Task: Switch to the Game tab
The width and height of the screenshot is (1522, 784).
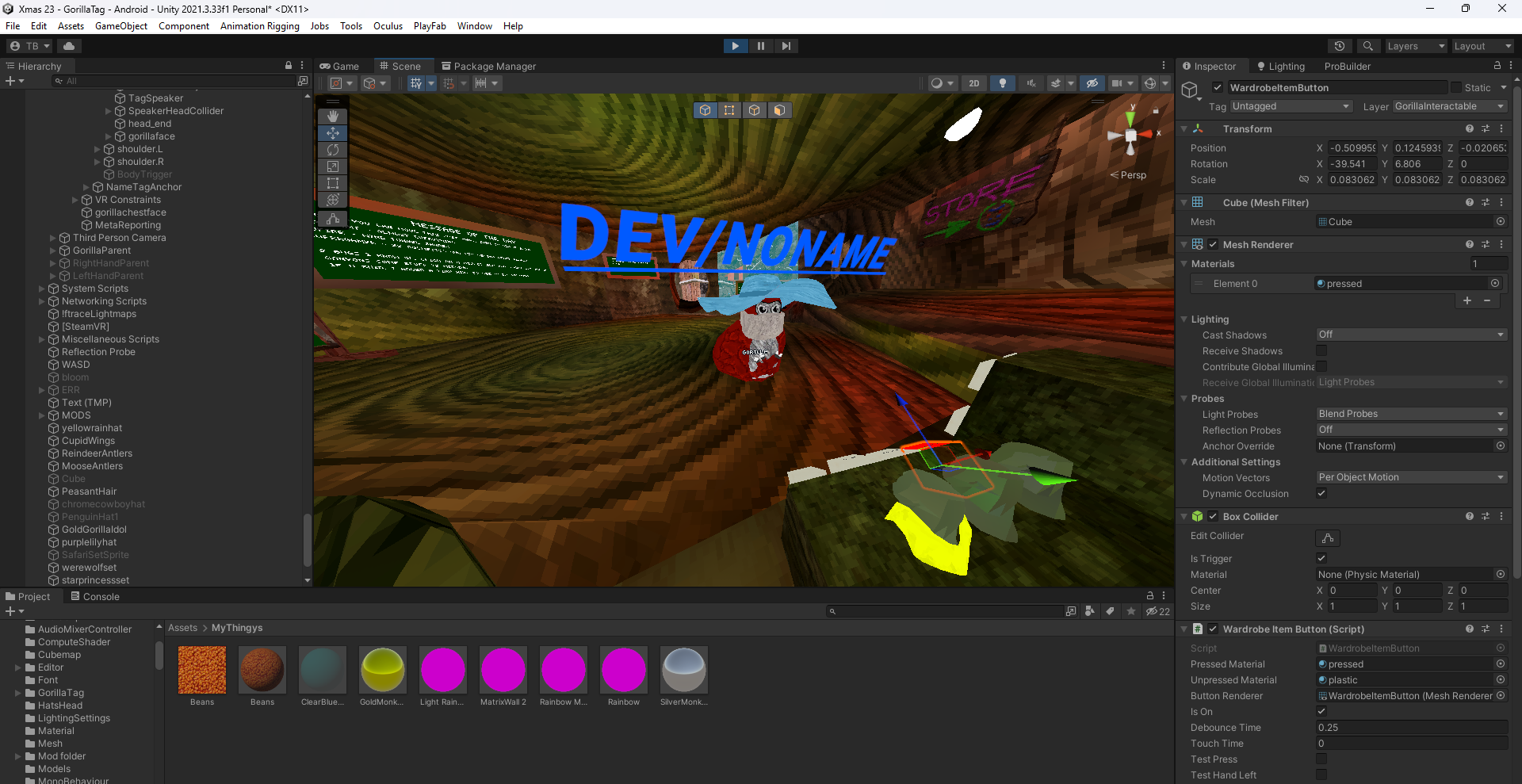Action: point(339,66)
